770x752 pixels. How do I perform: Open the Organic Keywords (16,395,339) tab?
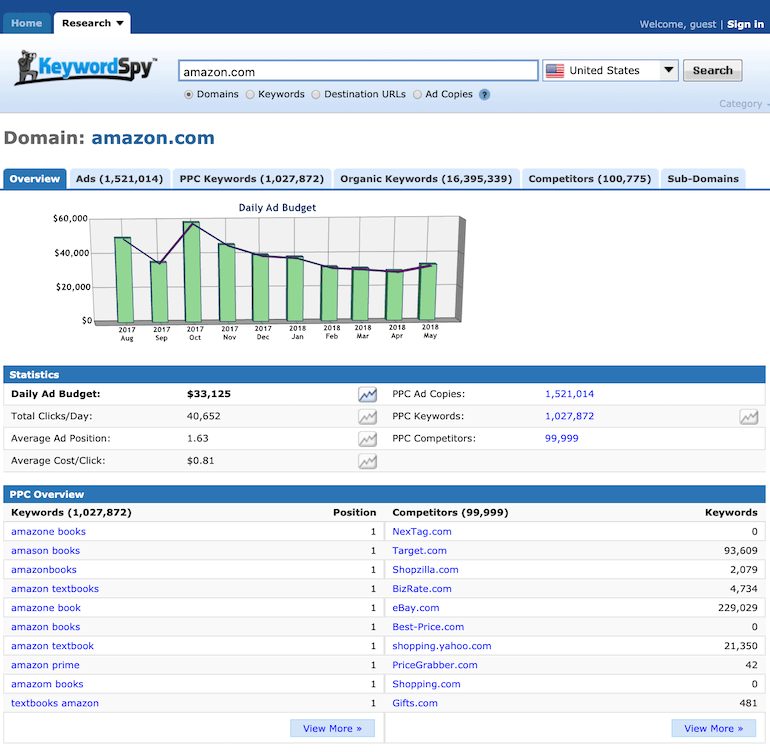[x=426, y=179]
